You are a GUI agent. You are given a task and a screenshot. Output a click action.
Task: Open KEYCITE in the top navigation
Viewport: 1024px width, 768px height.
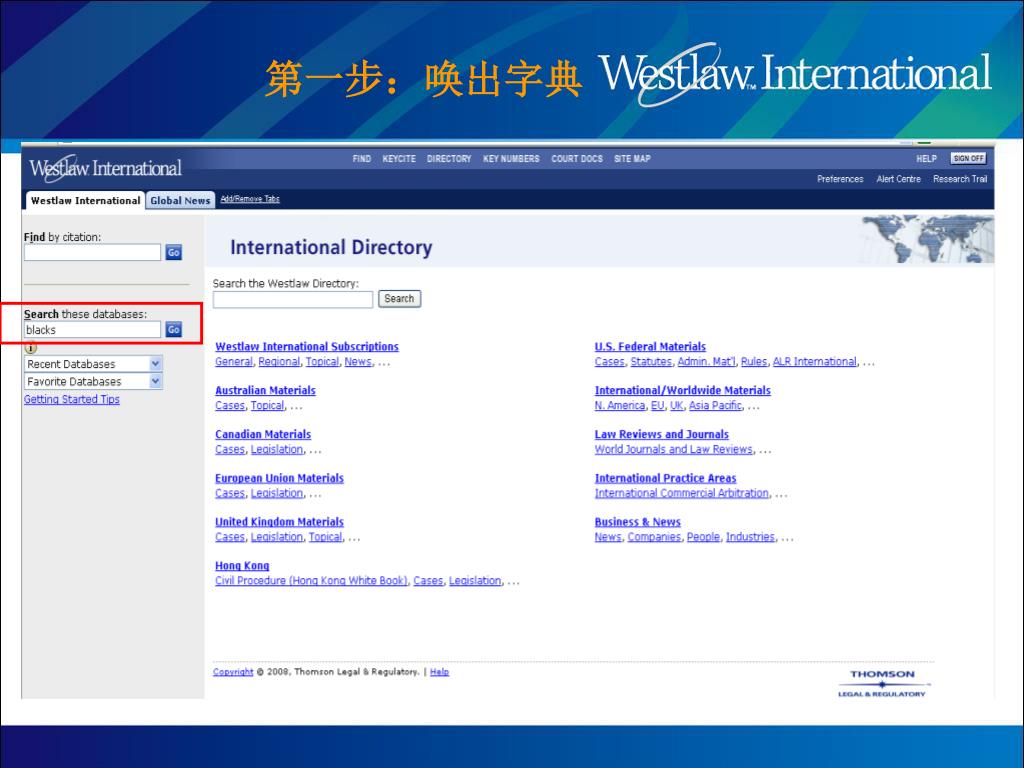click(x=399, y=159)
